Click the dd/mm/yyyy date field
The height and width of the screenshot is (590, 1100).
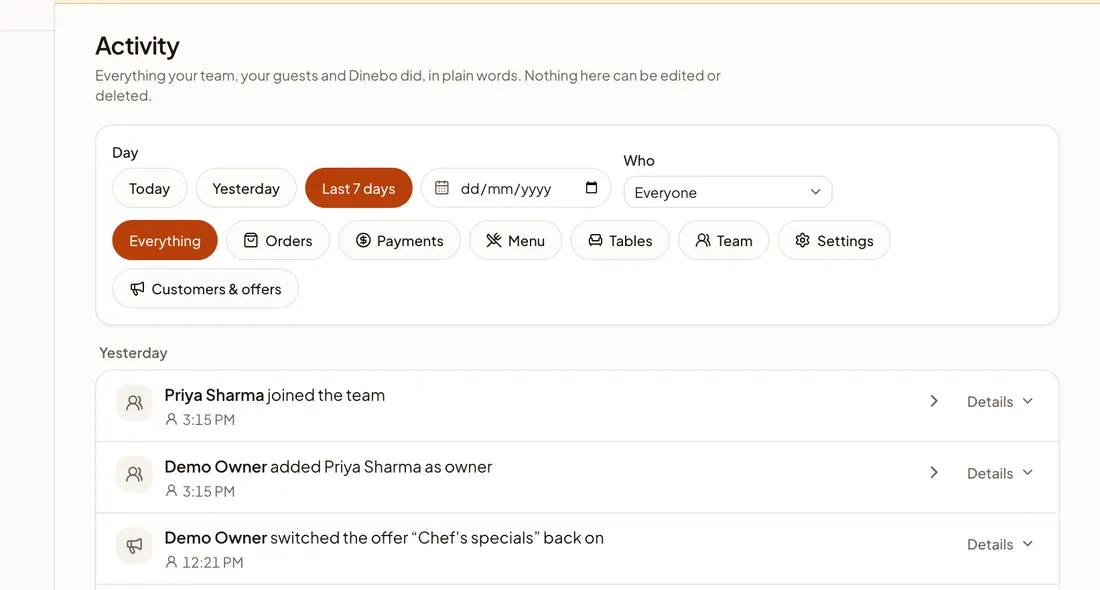click(x=516, y=189)
